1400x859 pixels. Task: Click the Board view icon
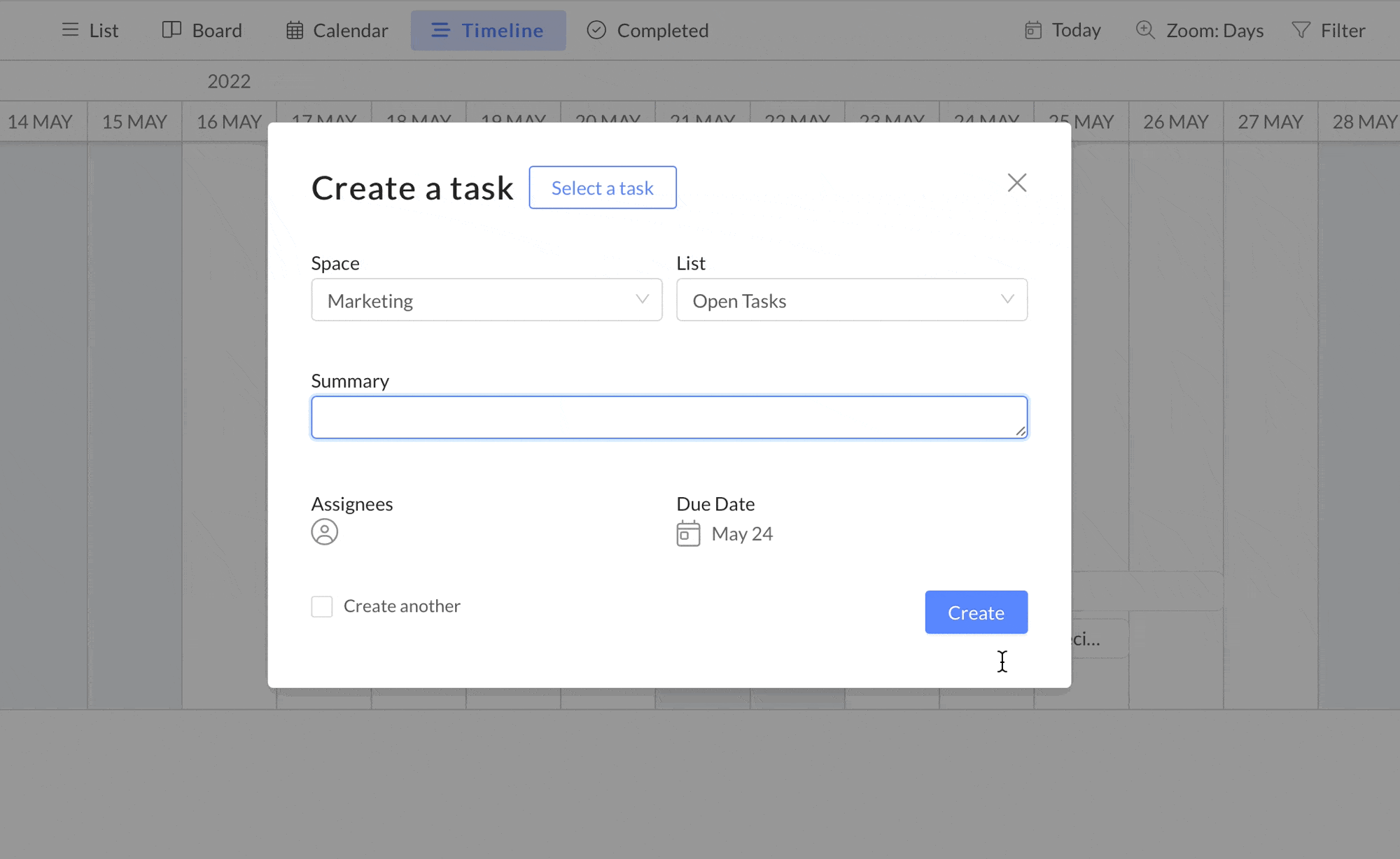point(171,30)
